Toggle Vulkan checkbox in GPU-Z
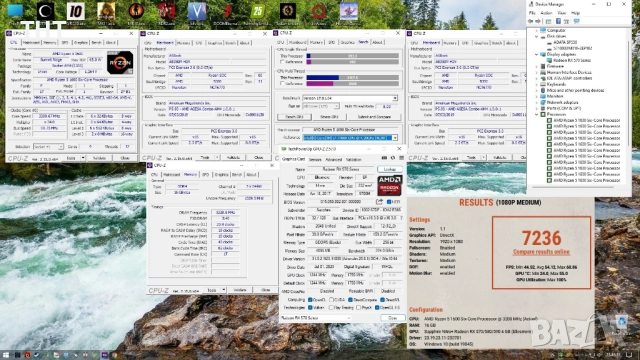The height and width of the screenshot is (360, 640). pos(310,307)
